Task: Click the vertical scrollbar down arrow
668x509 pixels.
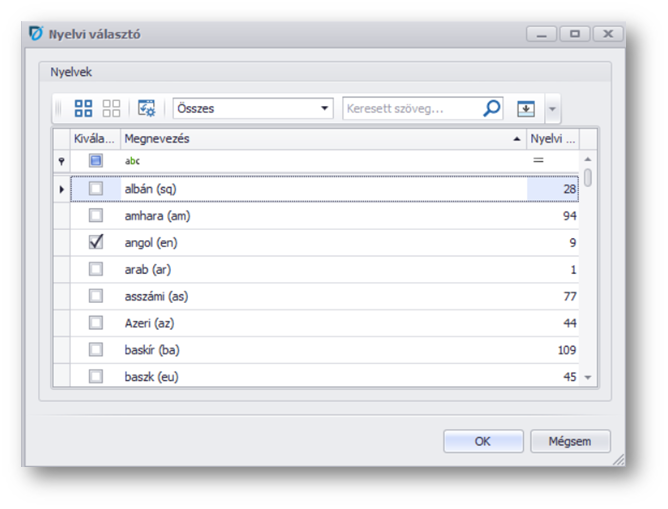Action: 588,377
